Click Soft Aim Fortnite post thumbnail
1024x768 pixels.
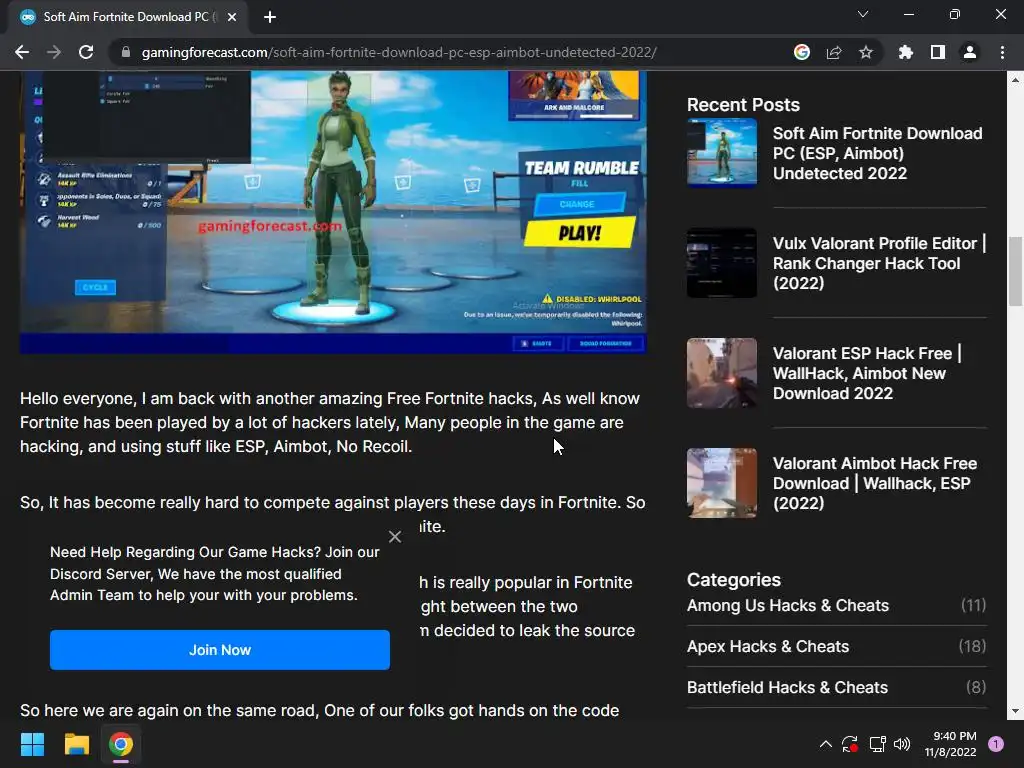[722, 153]
